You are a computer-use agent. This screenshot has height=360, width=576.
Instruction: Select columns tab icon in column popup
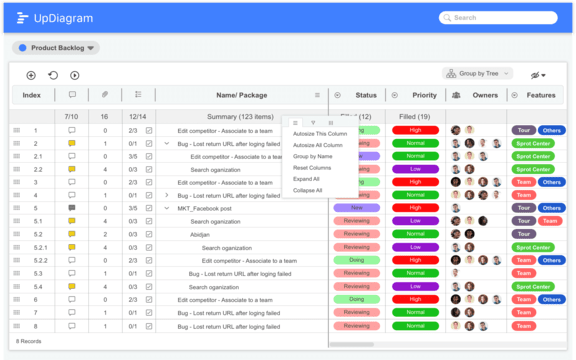331,123
